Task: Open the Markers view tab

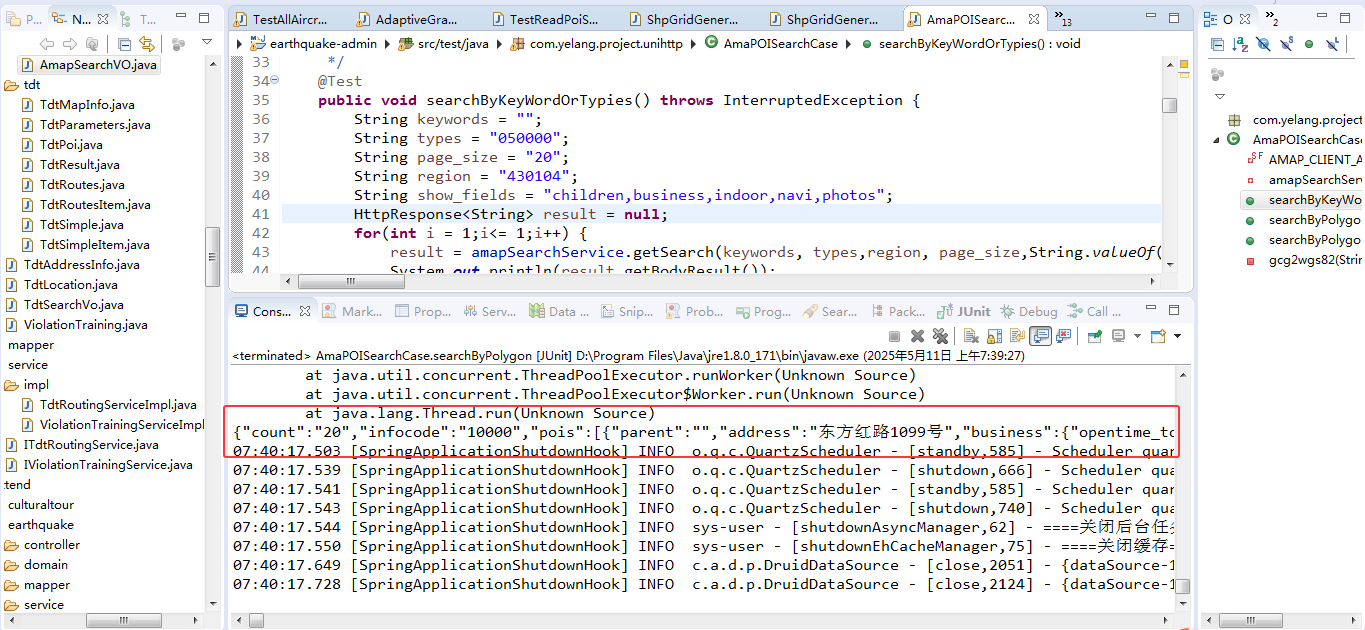Action: [352, 311]
